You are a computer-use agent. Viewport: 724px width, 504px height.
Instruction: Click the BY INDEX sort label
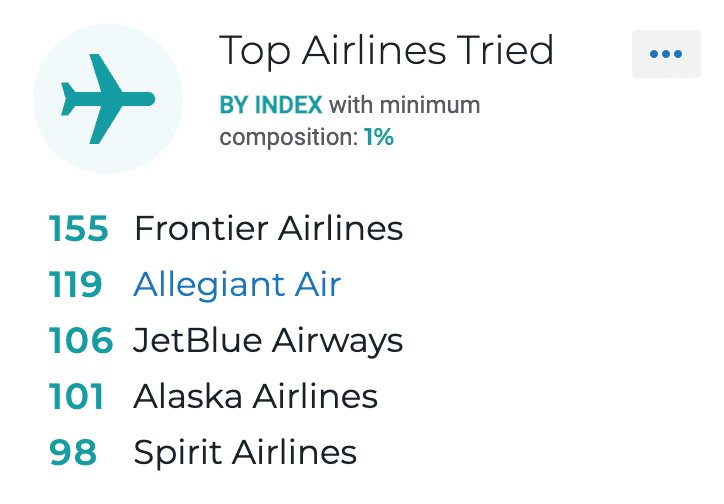[x=271, y=105]
